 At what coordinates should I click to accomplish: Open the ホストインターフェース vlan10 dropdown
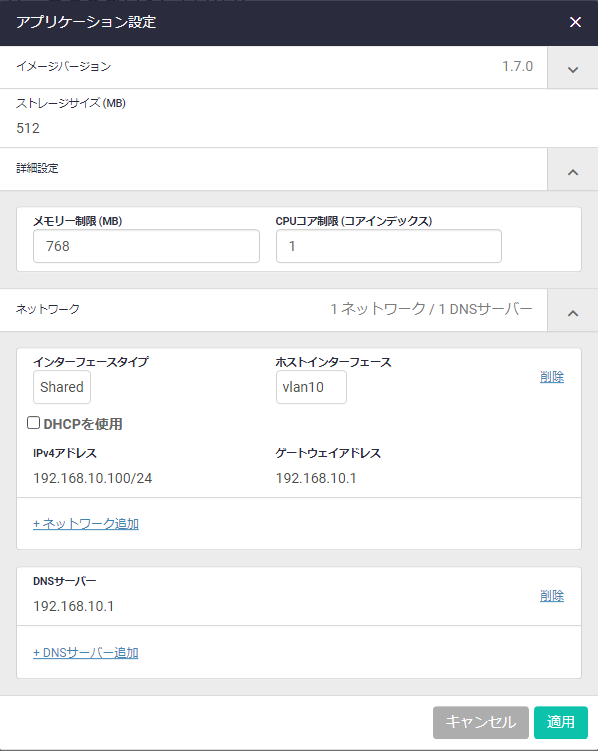pyautogui.click(x=311, y=387)
